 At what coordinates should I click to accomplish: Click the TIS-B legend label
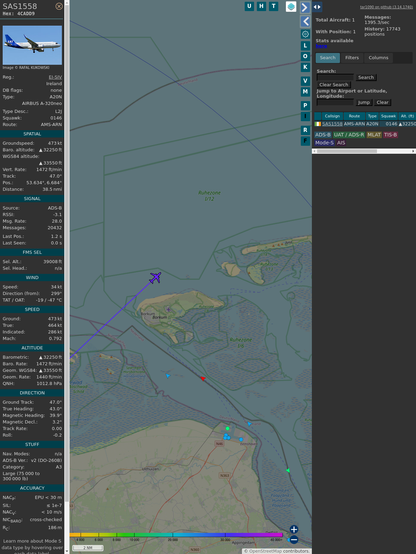[390, 135]
